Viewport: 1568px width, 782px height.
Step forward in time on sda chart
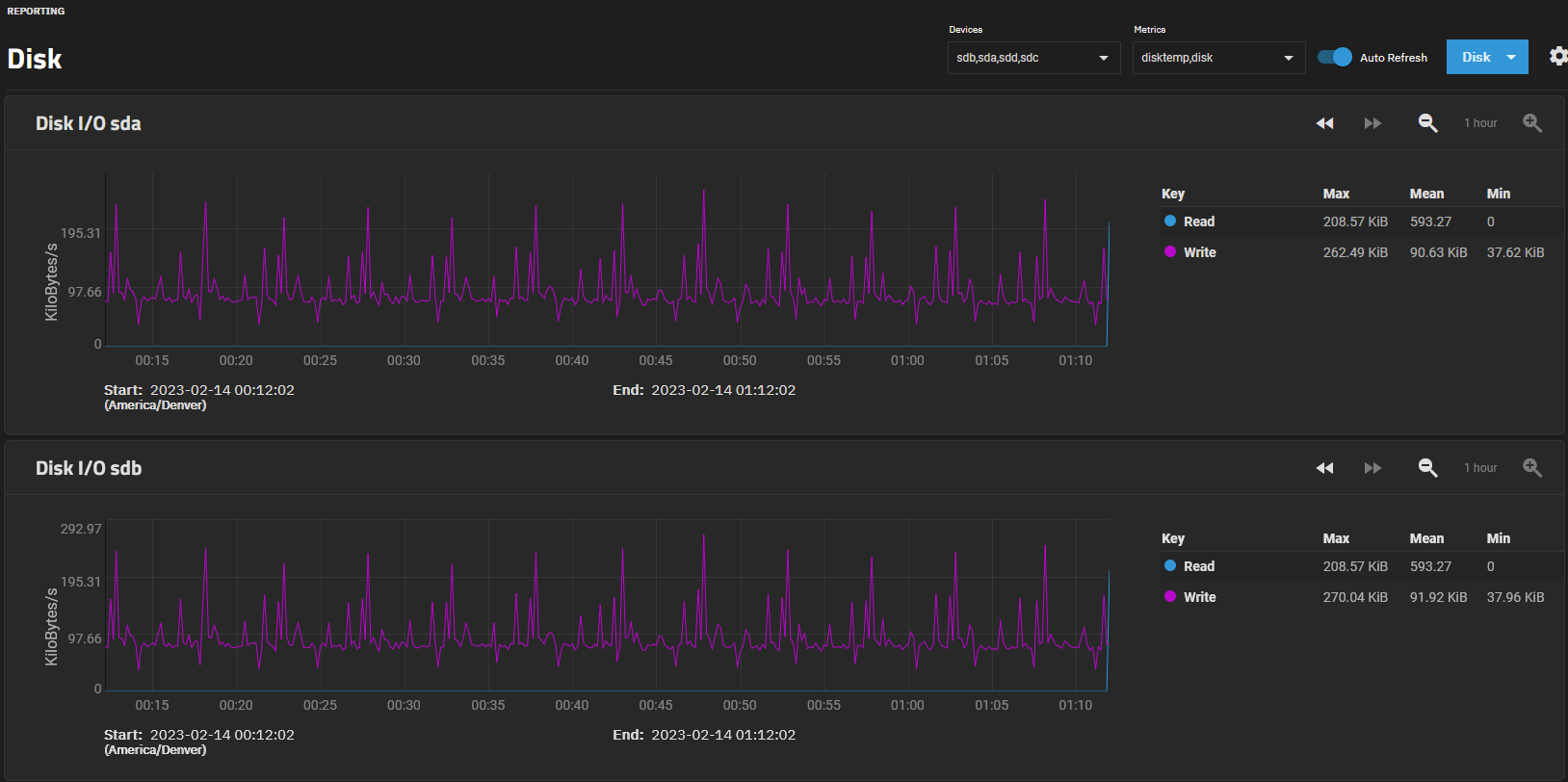click(1373, 123)
